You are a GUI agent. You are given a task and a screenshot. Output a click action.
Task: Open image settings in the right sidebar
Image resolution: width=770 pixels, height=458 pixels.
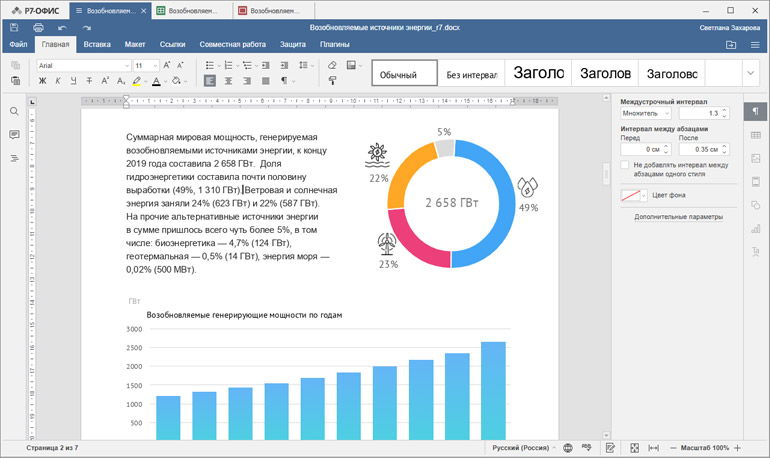tap(755, 158)
